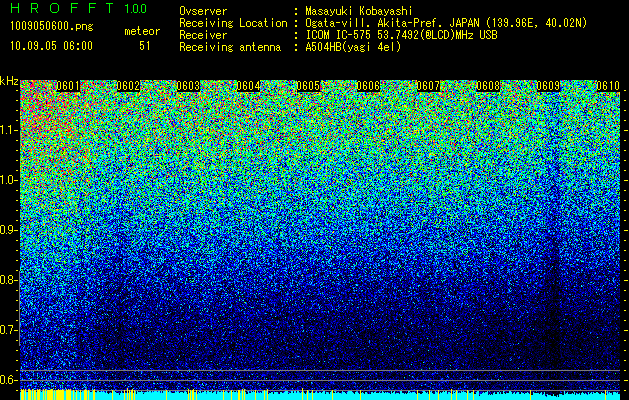This screenshot has width=629, height=400.
Task: Click the HROFFT title text
Action: (62, 8)
